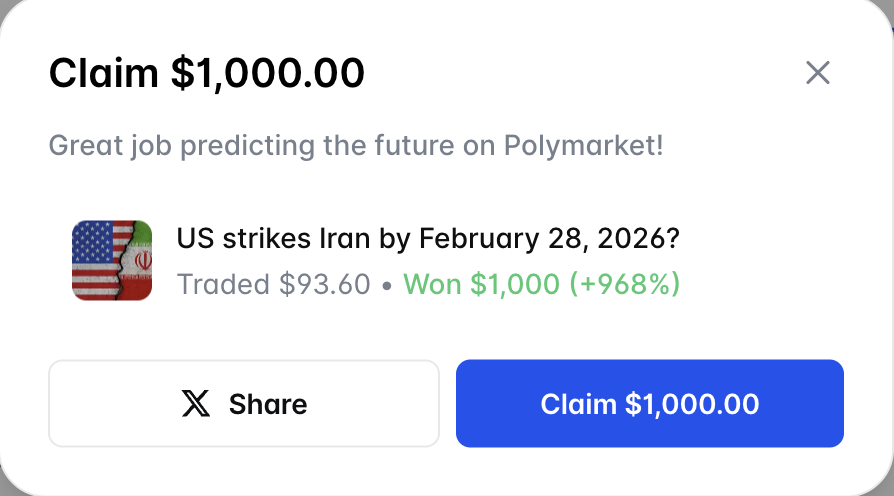The width and height of the screenshot is (894, 496).
Task: Close the claim winnings dialog
Action: point(818,73)
